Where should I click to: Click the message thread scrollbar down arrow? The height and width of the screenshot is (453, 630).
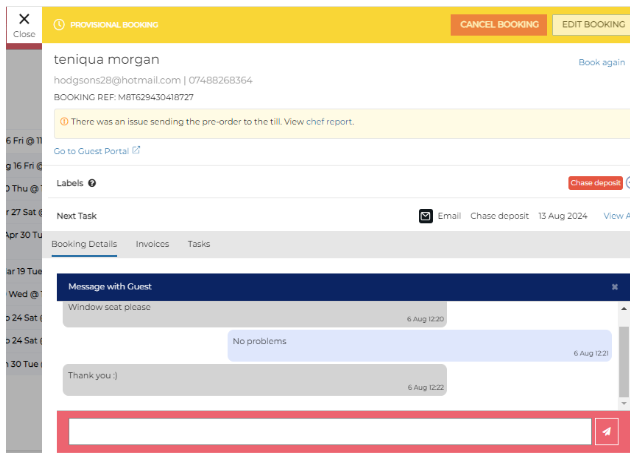[625, 402]
